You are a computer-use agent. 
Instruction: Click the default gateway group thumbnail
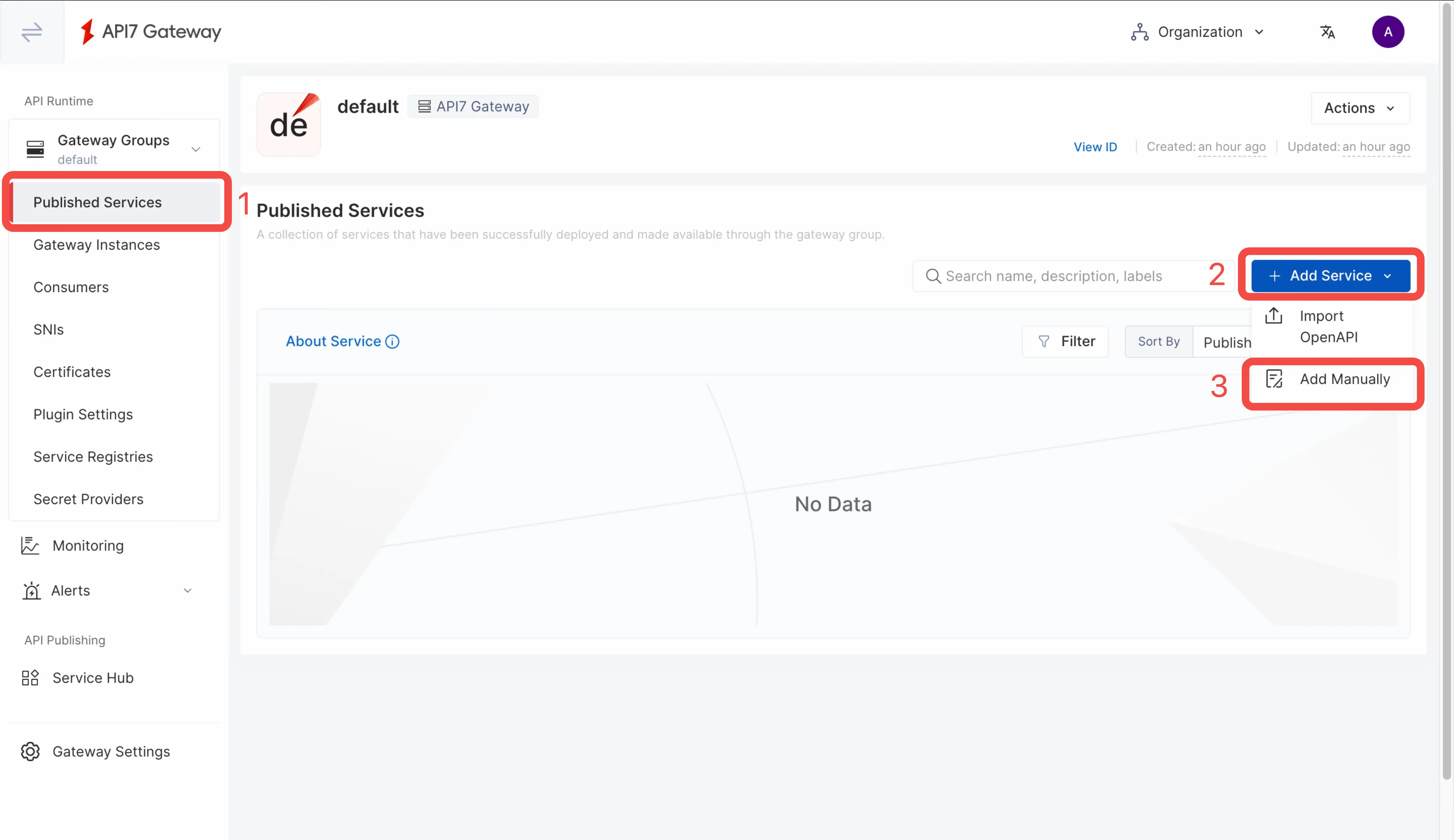289,124
